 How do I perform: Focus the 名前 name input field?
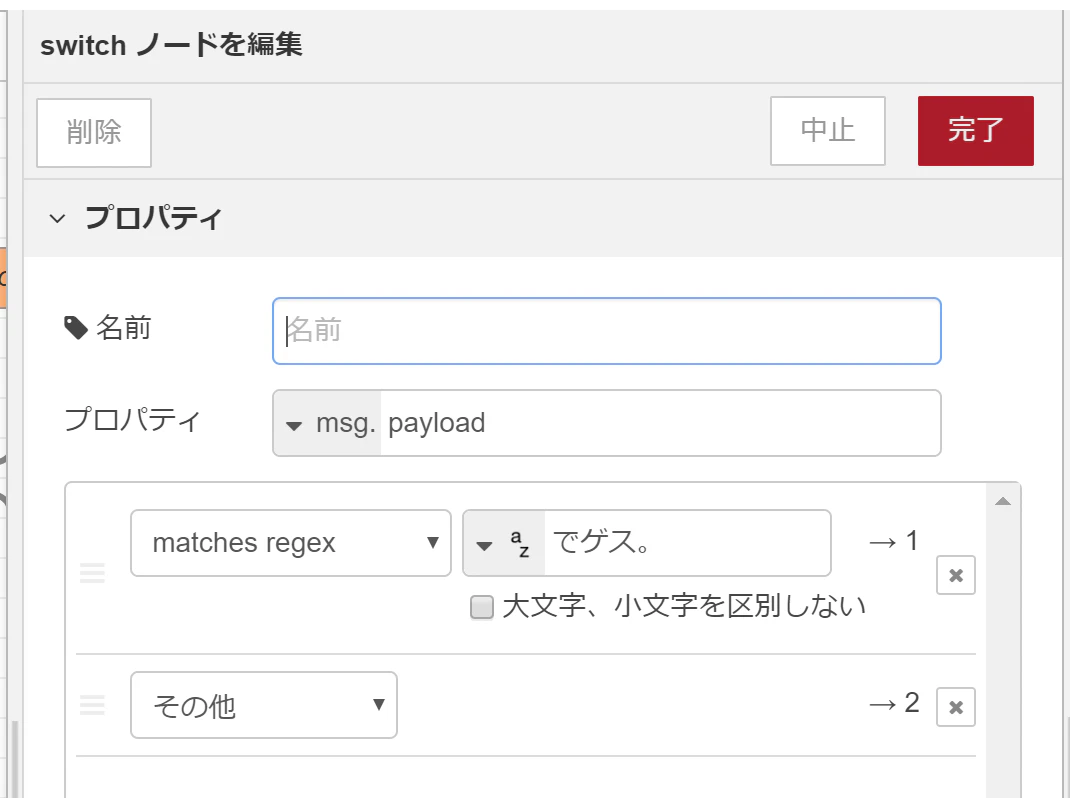[x=607, y=330]
